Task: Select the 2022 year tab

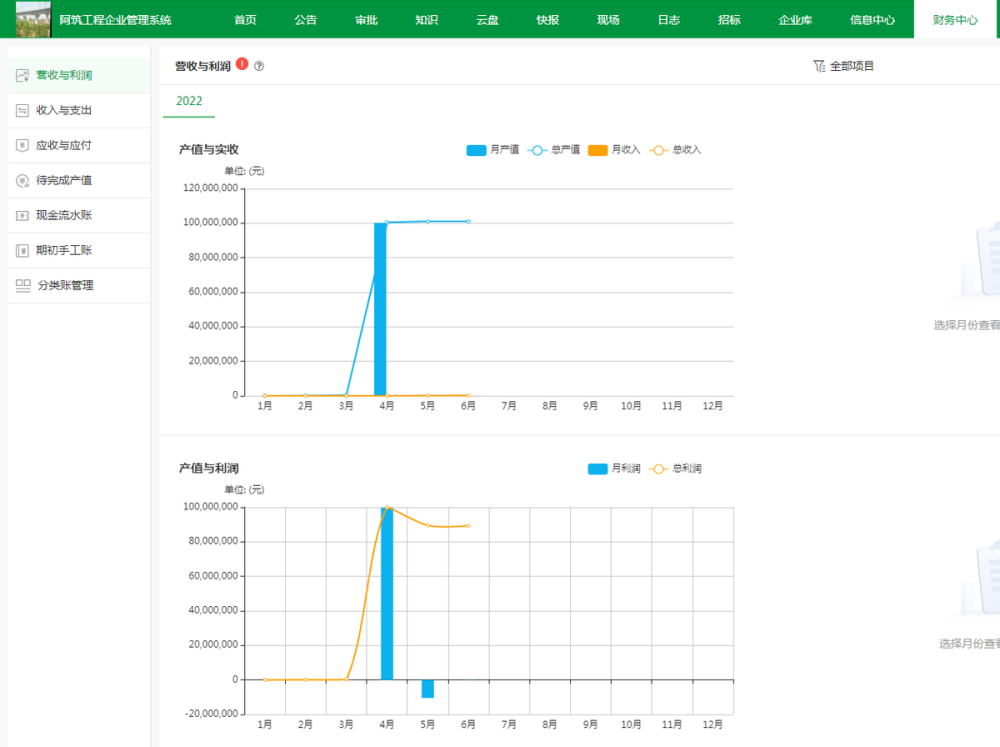Action: pos(189,101)
